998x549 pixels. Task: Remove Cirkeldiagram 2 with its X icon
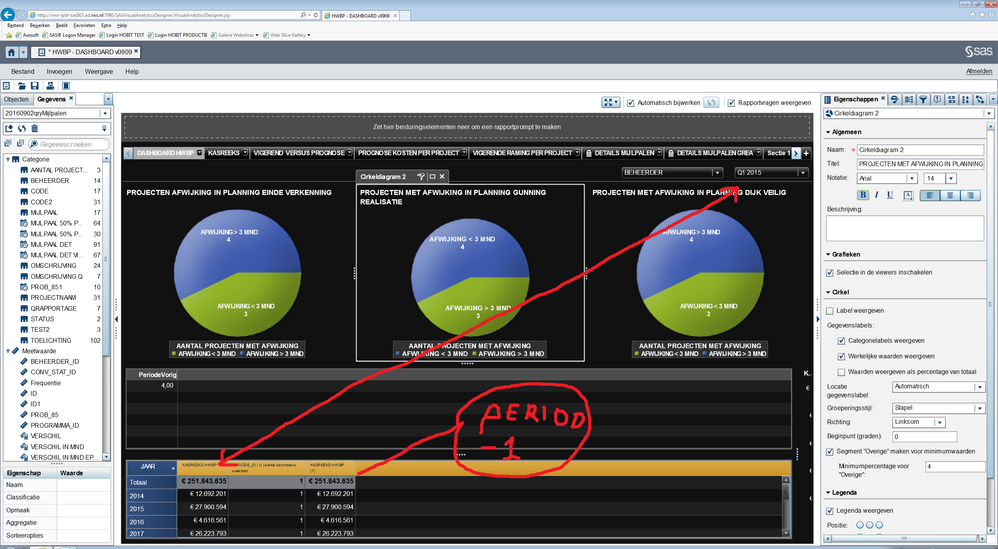(442, 176)
